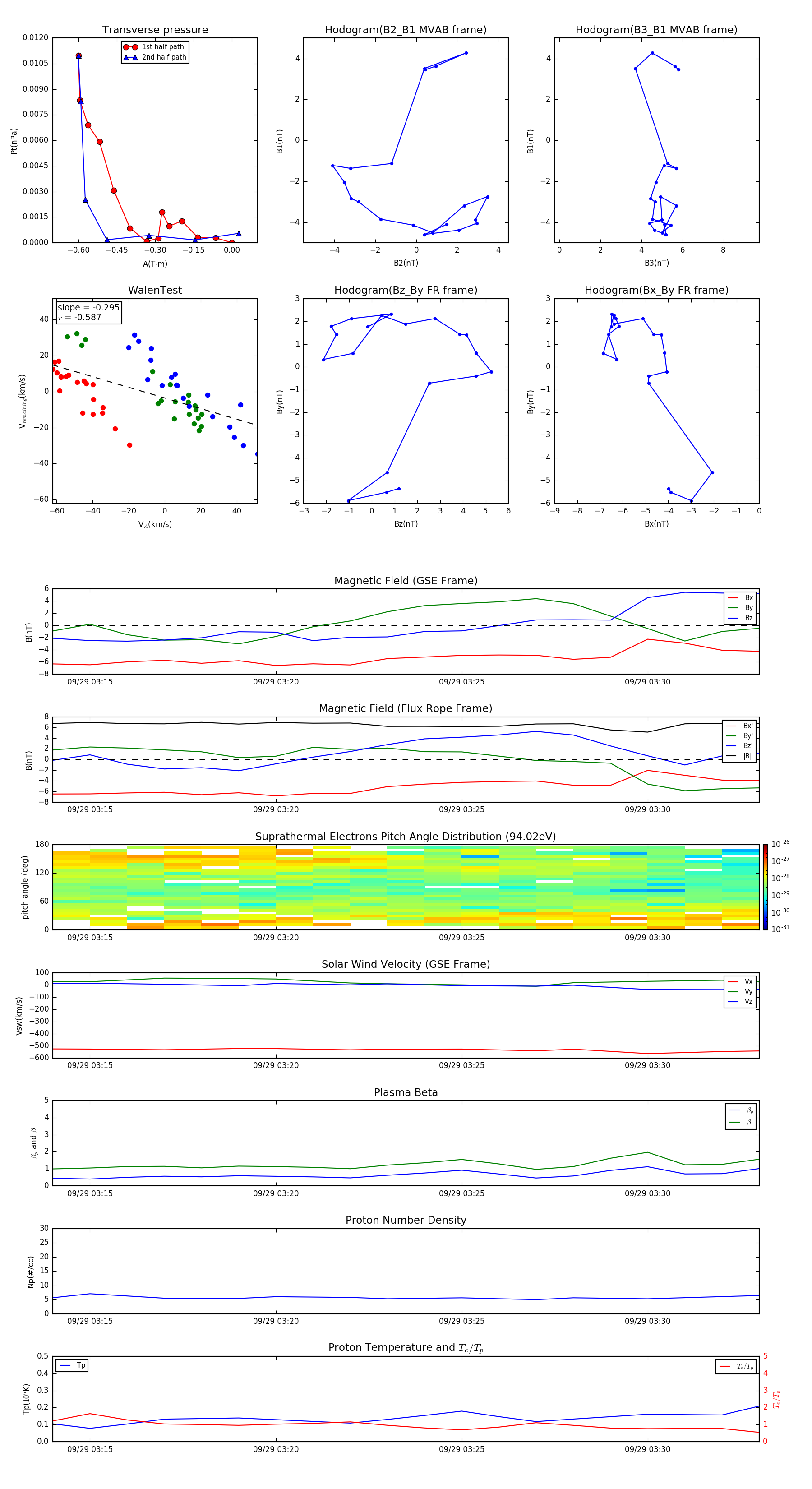812x1489 pixels.
Task: Click the Bz' legend entry in Flux Rope plot
Action: coord(739,746)
